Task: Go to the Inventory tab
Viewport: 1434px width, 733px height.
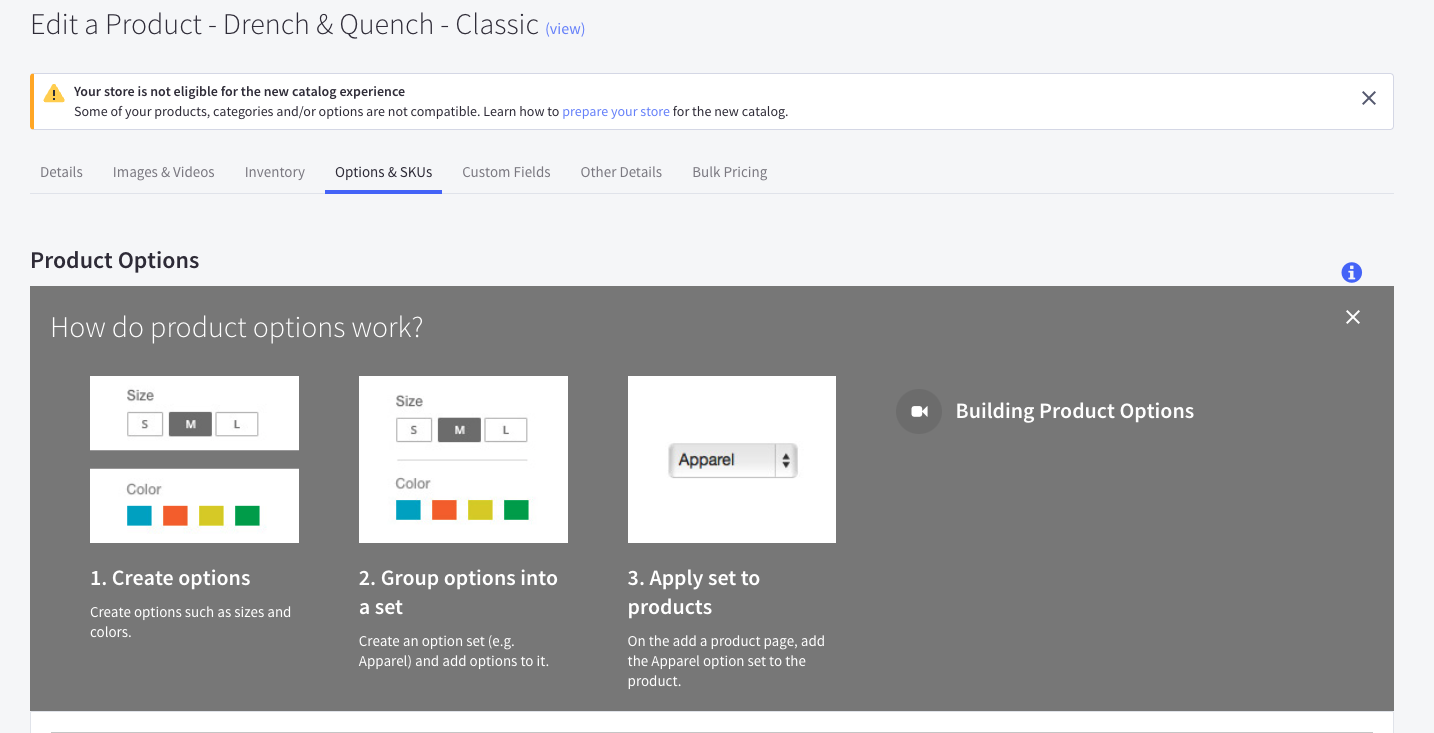Action: point(274,172)
